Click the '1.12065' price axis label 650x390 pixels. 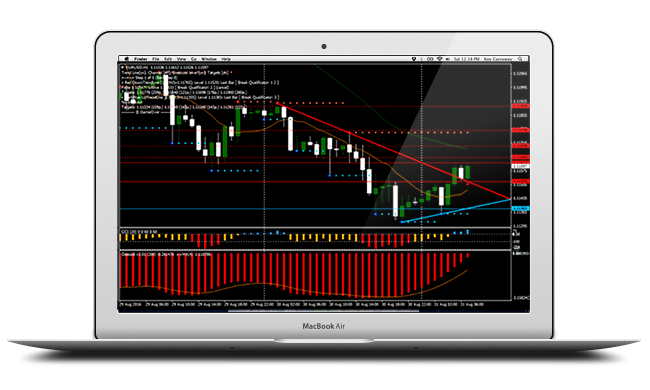(x=520, y=73)
